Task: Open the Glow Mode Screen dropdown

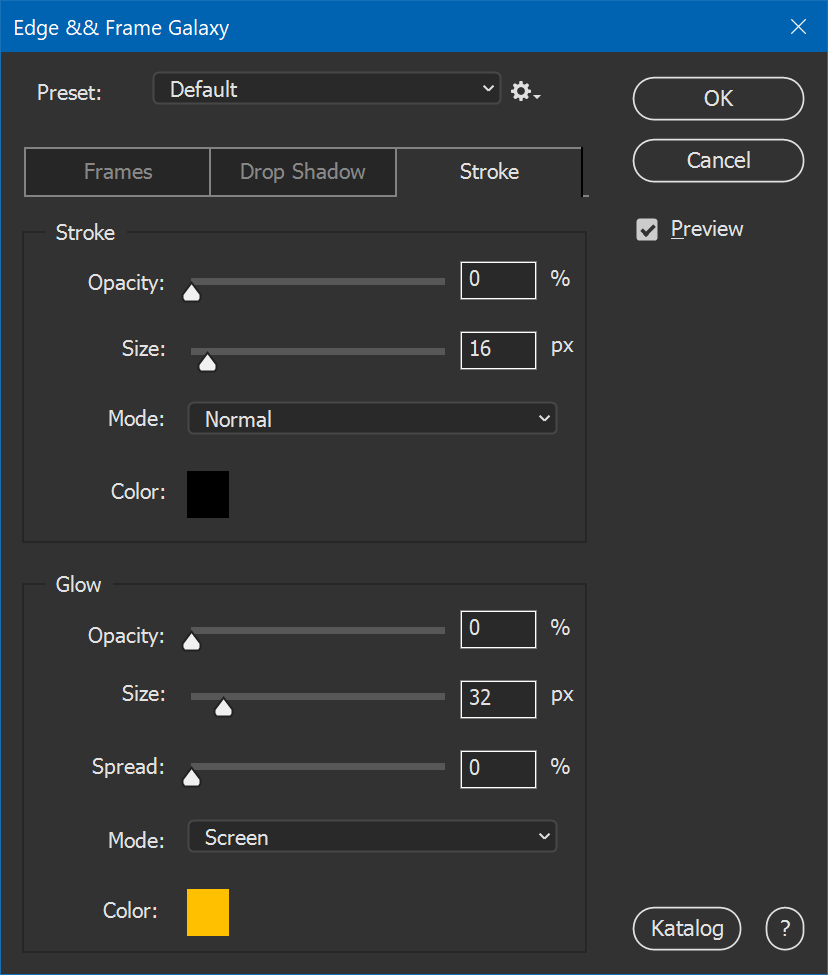Action: pos(372,836)
